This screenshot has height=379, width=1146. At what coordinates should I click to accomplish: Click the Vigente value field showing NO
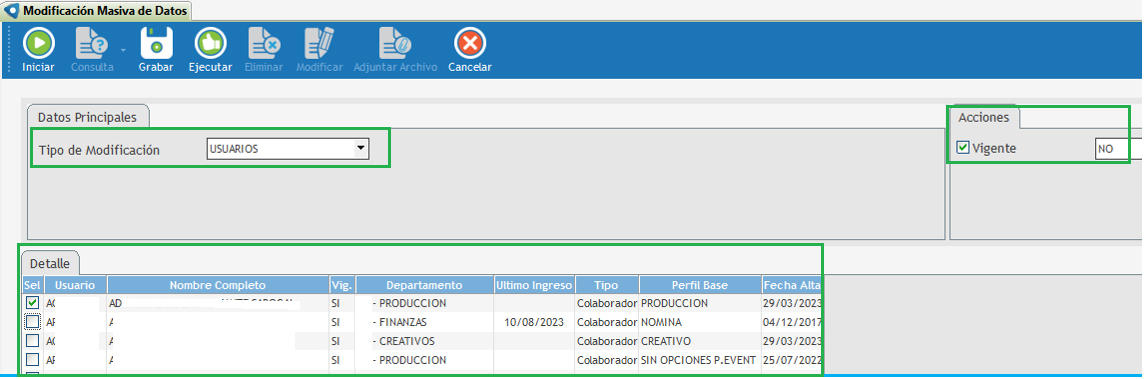pos(1118,148)
